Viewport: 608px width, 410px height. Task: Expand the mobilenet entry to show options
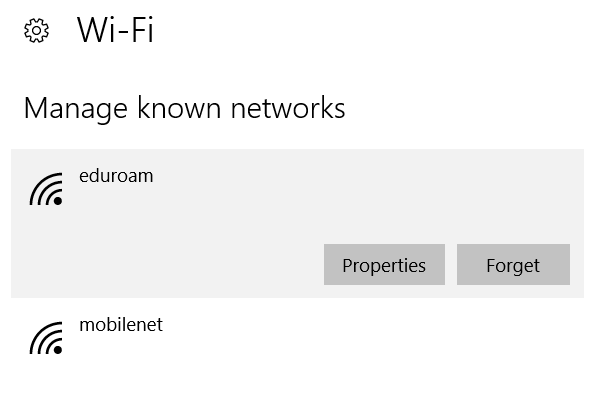point(297,338)
